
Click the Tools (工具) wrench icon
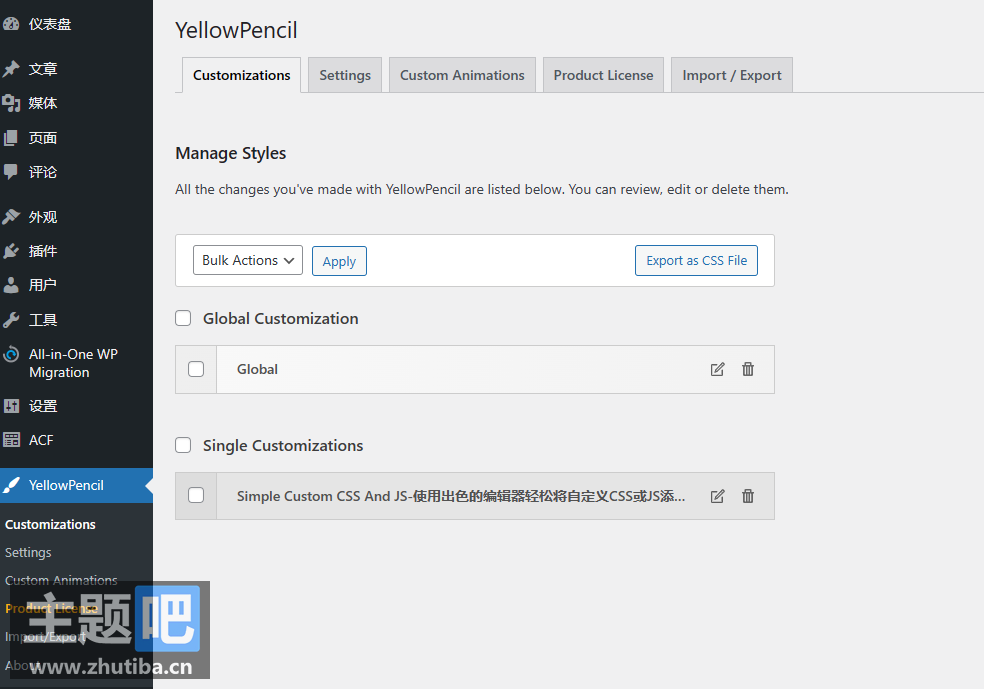[x=11, y=320]
